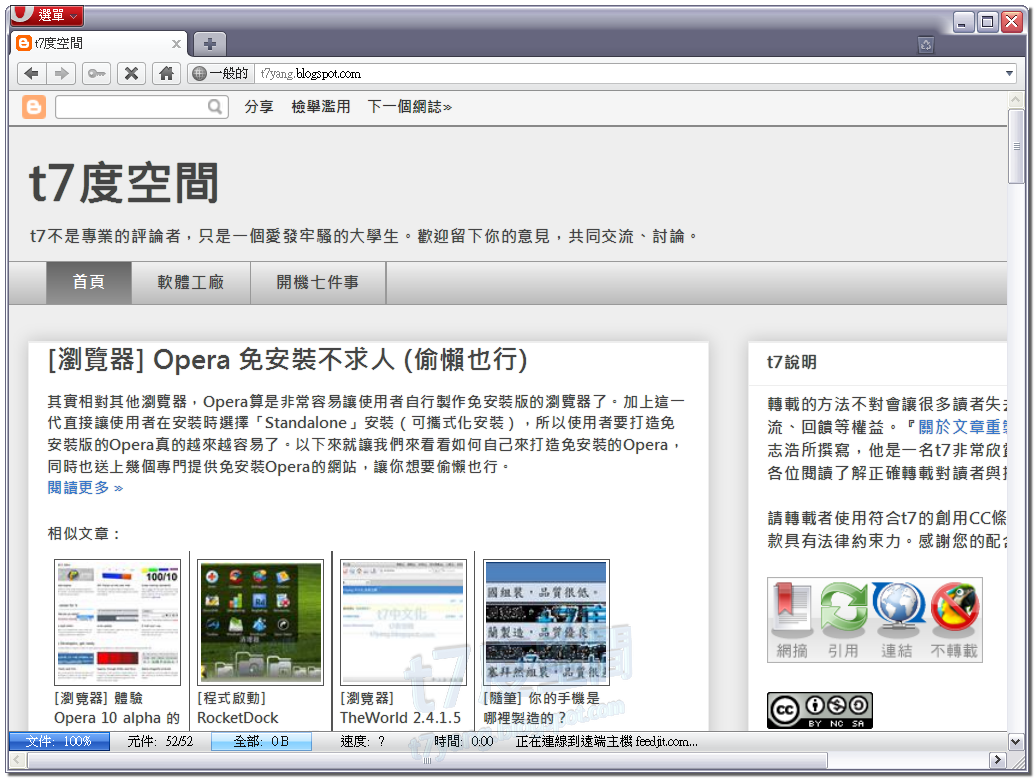Close the t7度空間 tab
This screenshot has width=1035, height=779.
[x=176, y=44]
